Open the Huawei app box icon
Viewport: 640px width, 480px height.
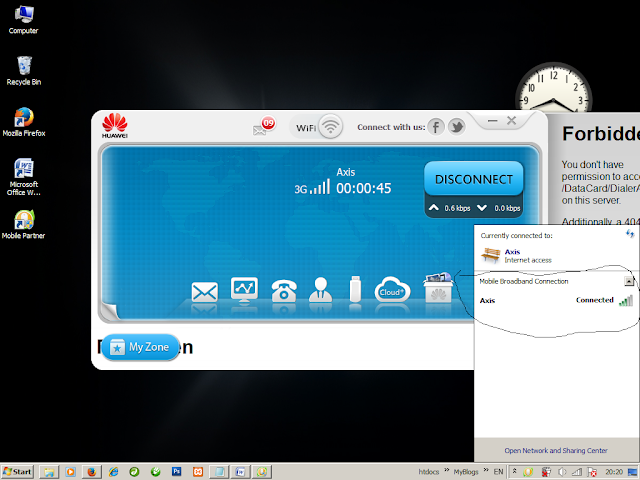pos(438,288)
